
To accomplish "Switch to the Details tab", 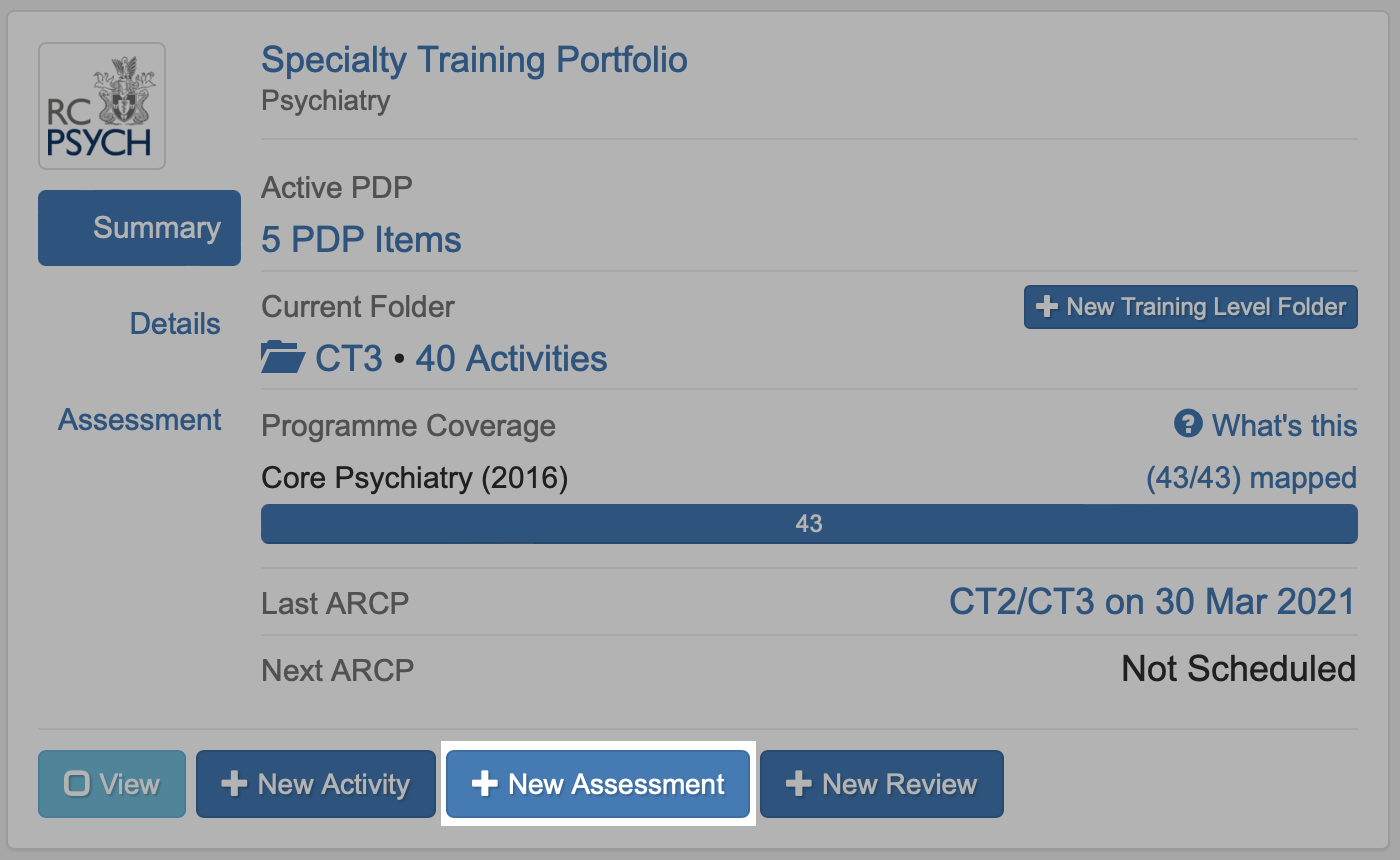I will [x=175, y=324].
